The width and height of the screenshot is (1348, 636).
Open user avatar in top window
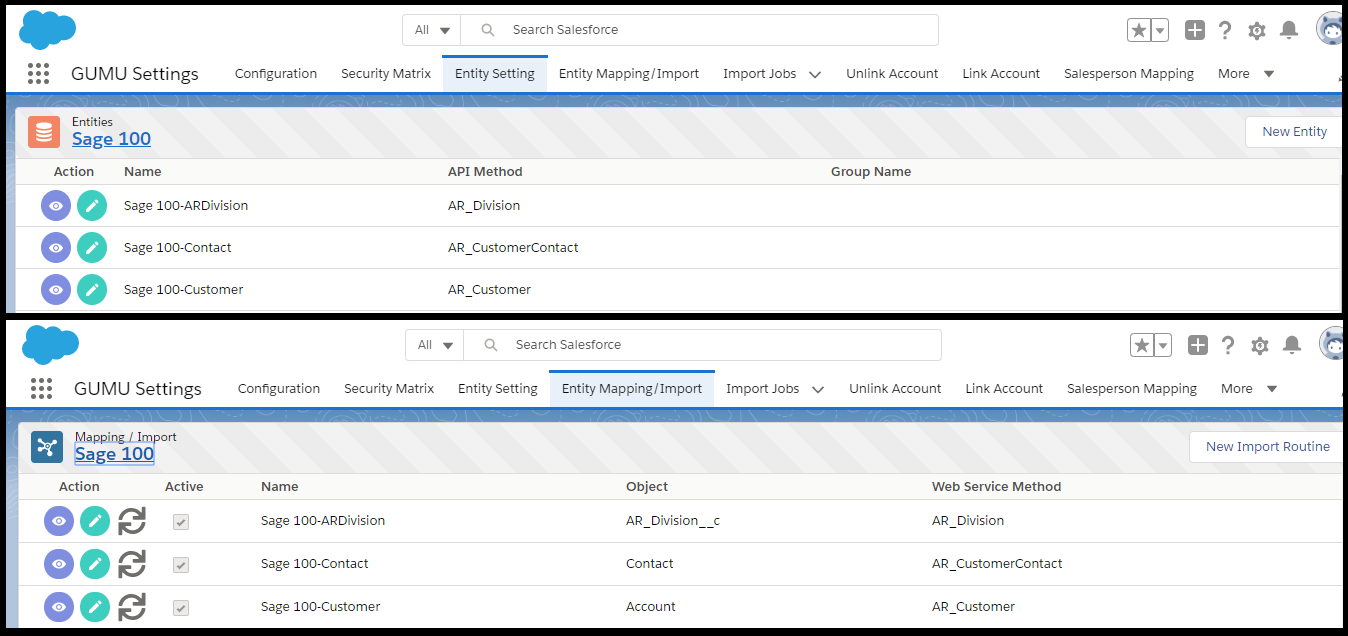click(1331, 30)
